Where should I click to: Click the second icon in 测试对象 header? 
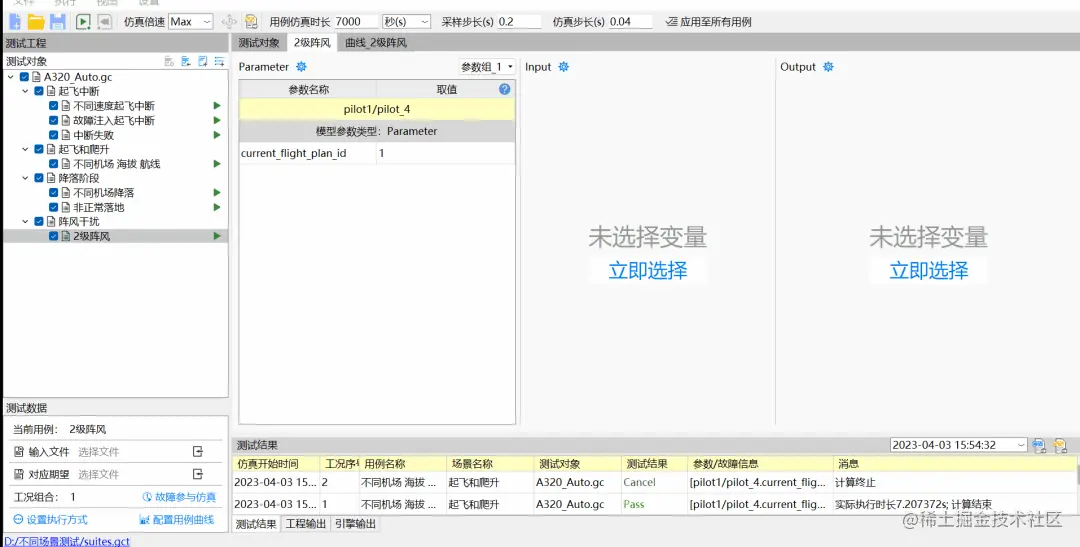[186, 61]
